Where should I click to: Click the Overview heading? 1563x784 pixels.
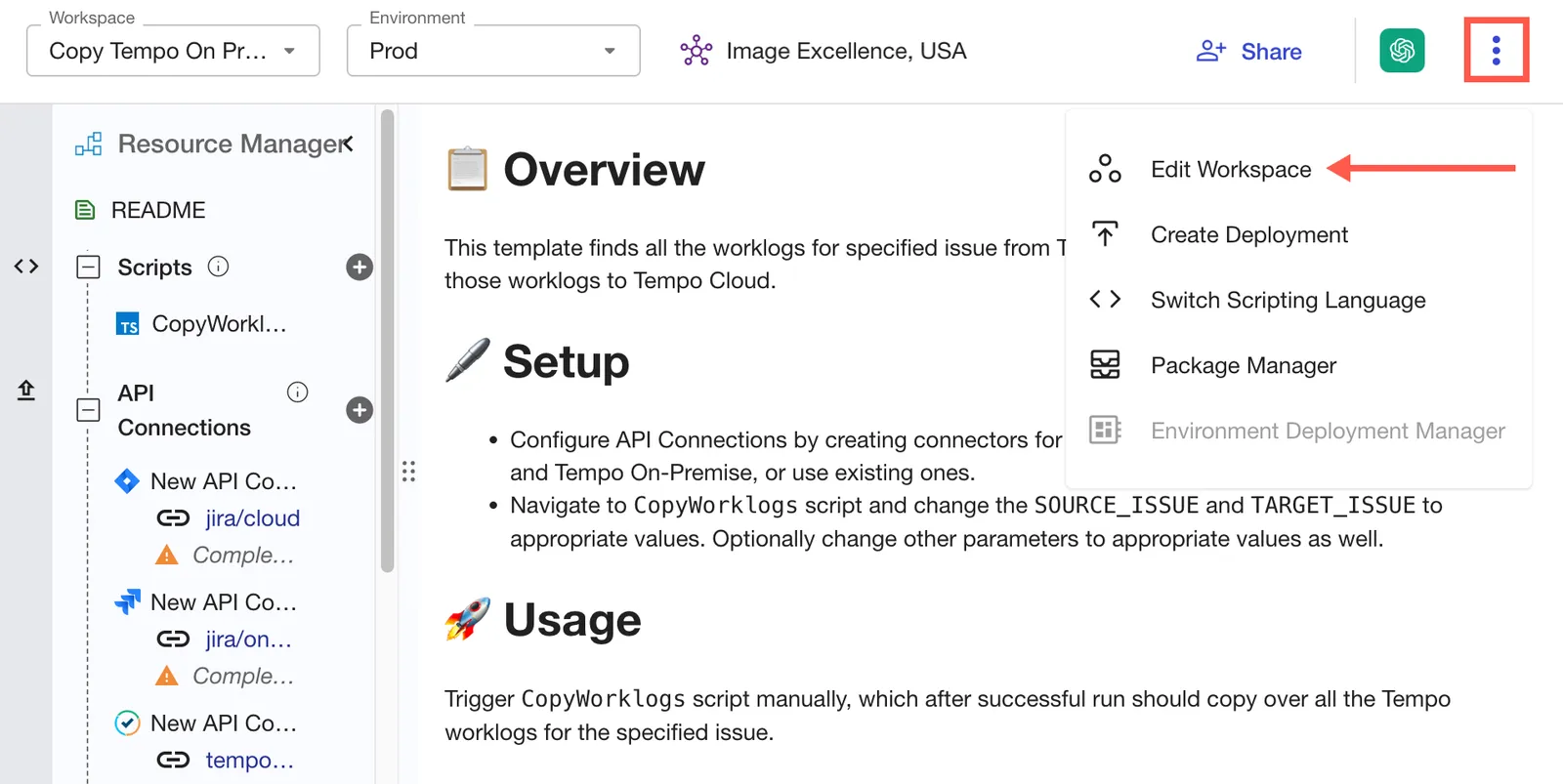coord(604,170)
